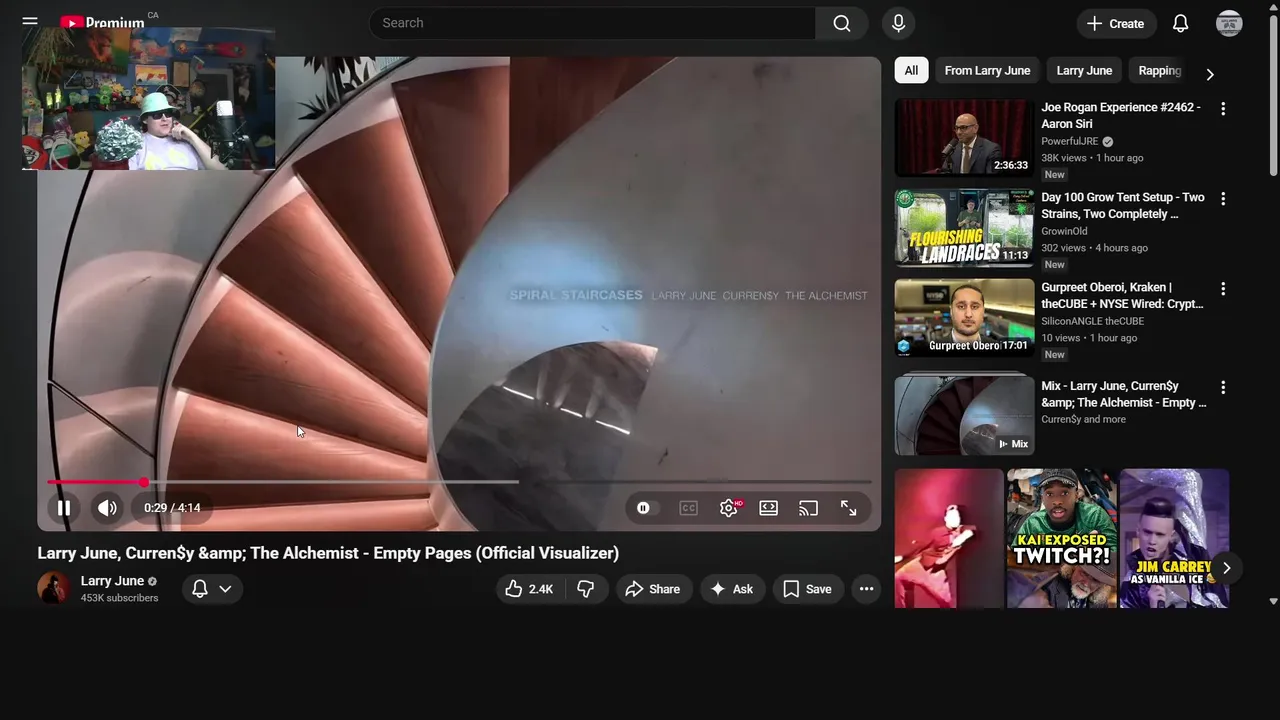Click the Search input field
The width and height of the screenshot is (1280, 720).
point(592,23)
